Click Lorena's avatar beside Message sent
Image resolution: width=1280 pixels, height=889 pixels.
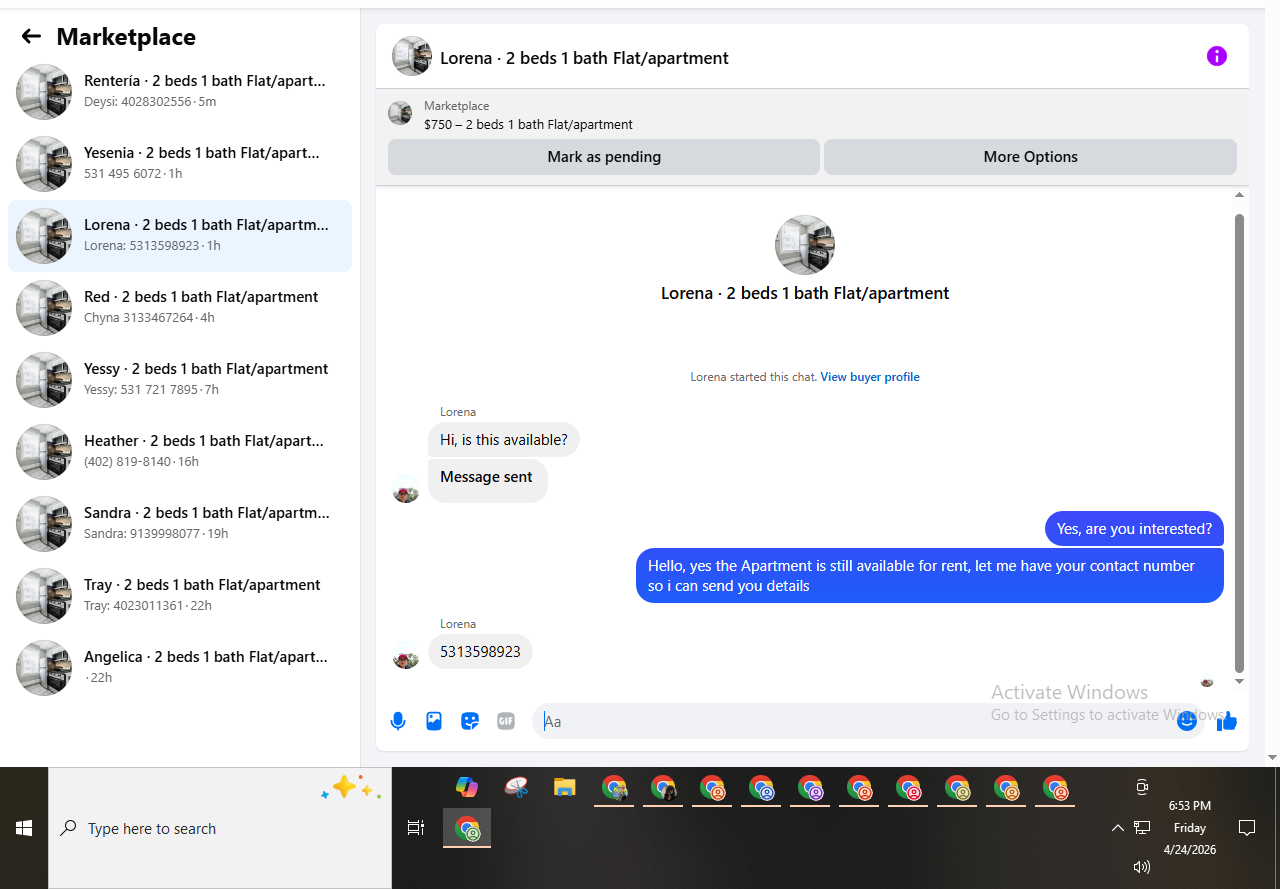pos(406,490)
